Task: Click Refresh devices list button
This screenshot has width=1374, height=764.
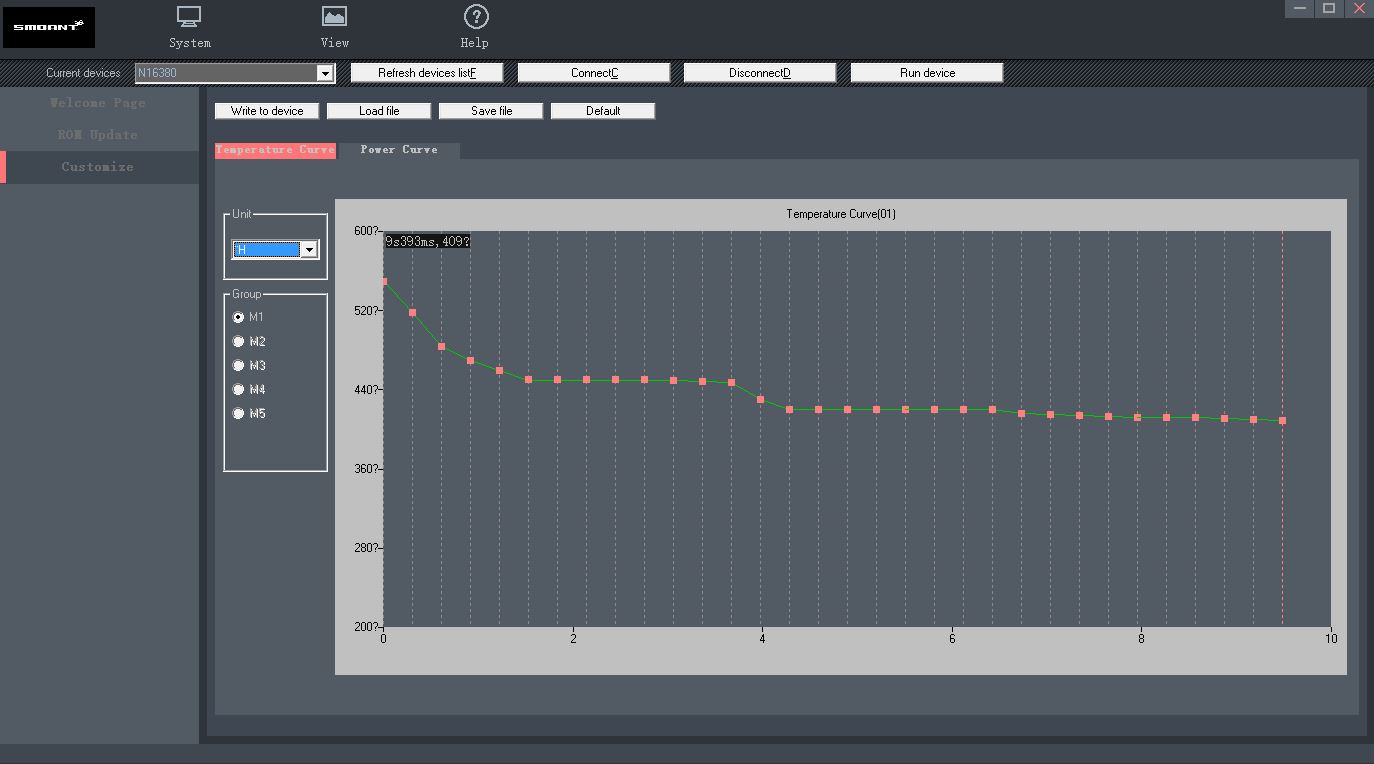Action: [427, 73]
